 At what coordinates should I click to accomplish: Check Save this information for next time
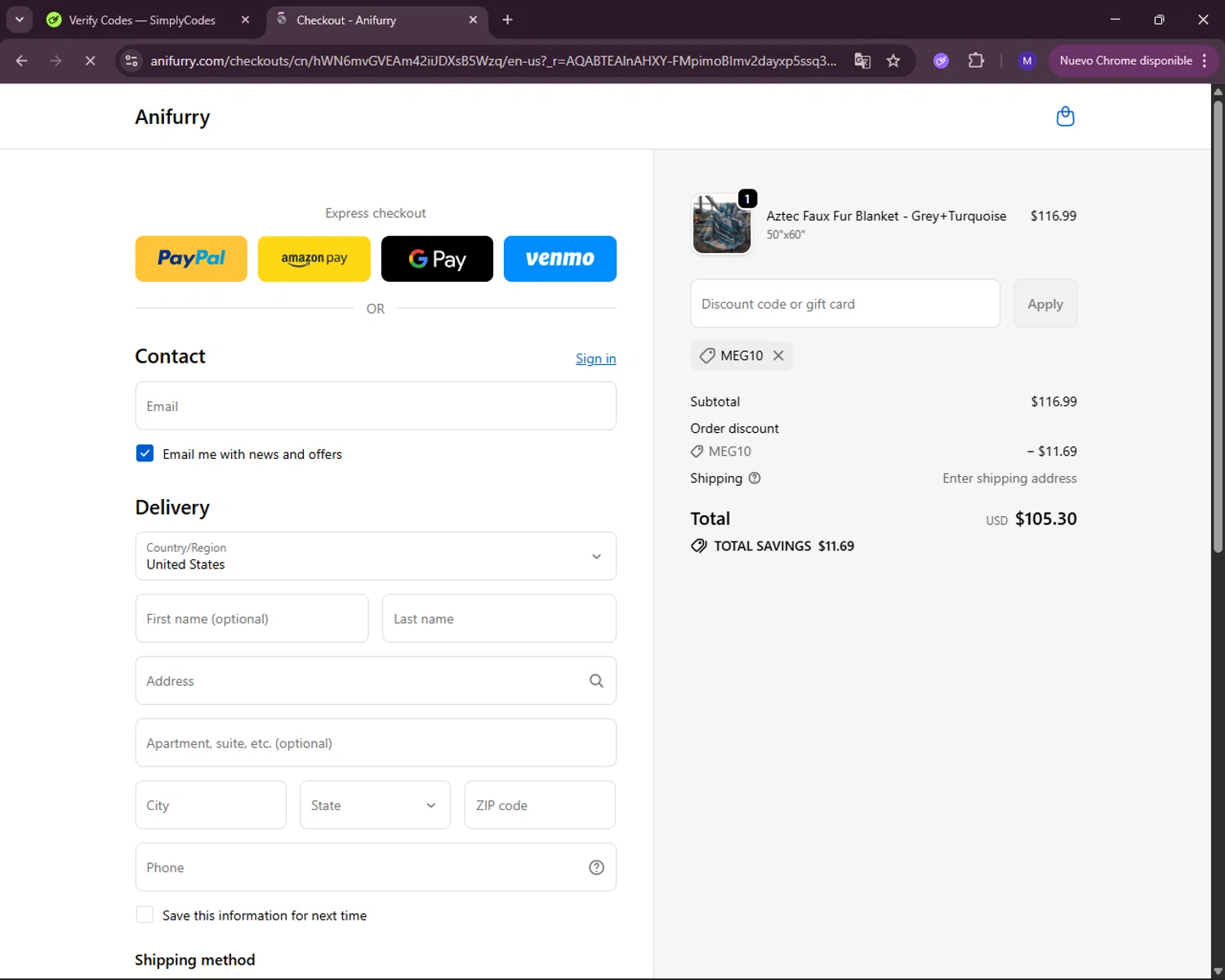click(x=145, y=915)
